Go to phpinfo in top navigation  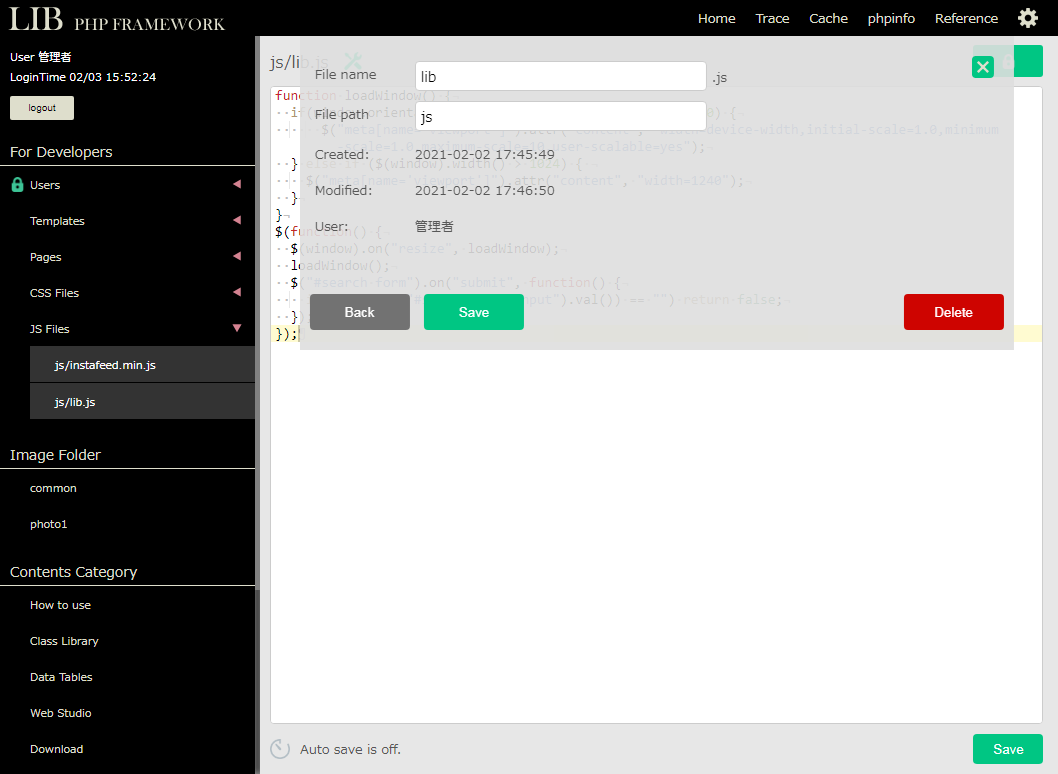[x=891, y=18]
